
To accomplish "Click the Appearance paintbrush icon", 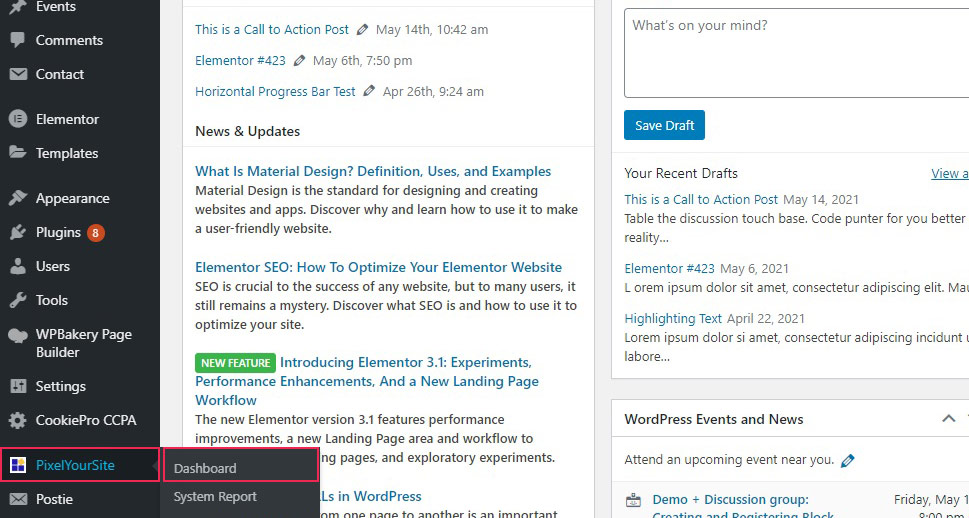I will (x=18, y=198).
